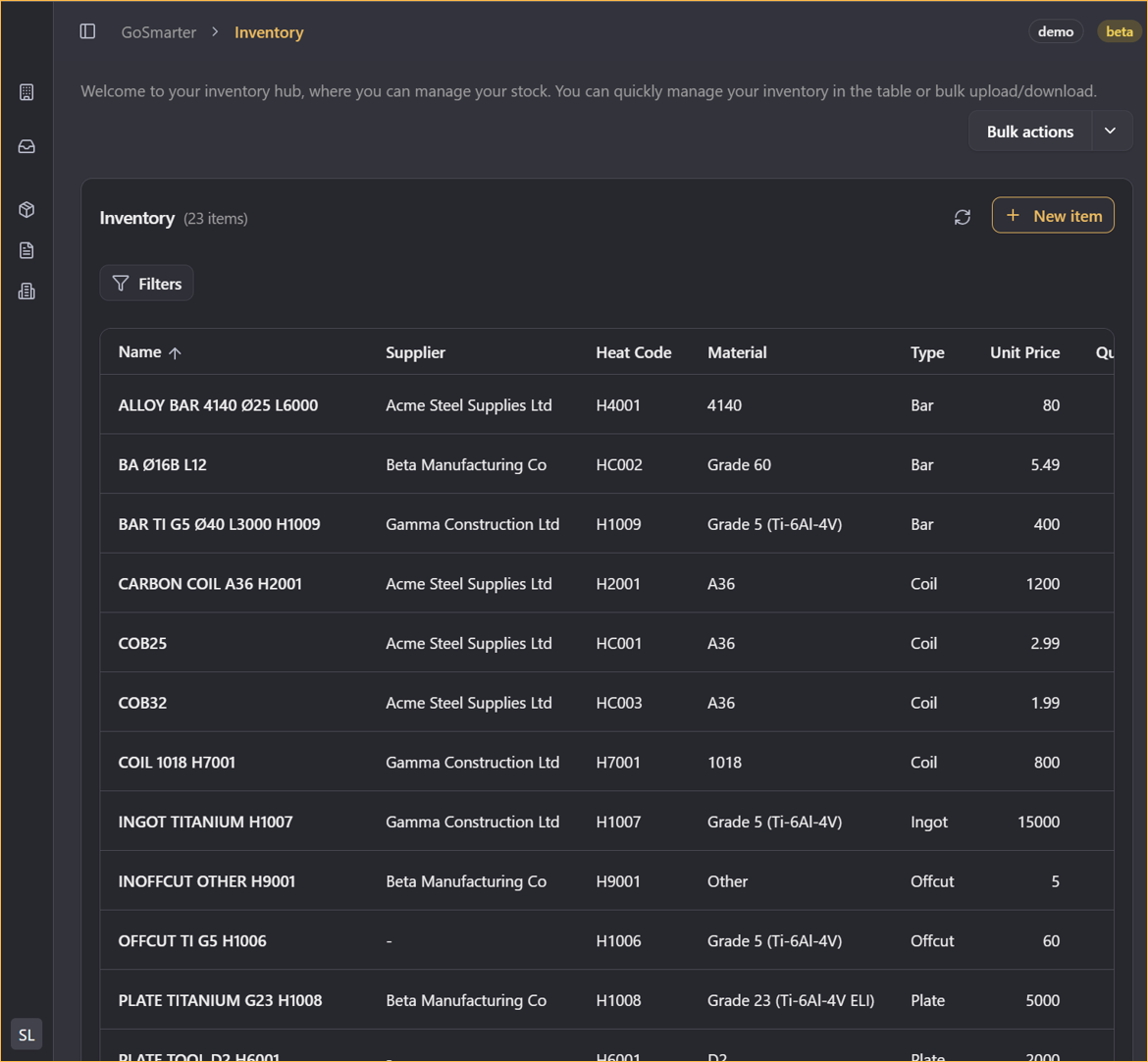Click the New item button

pos(1053,216)
